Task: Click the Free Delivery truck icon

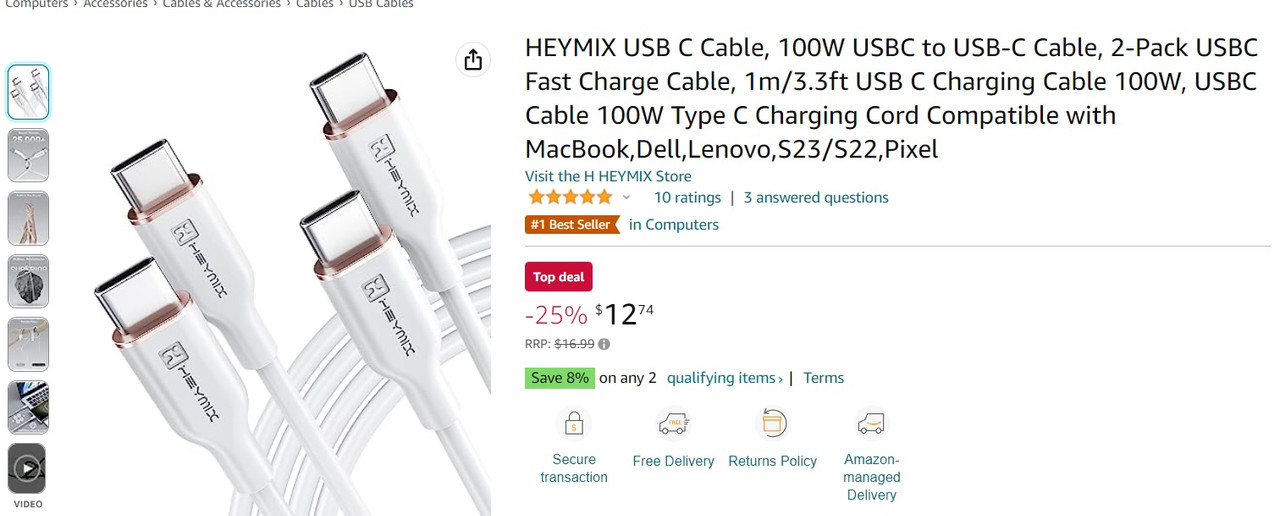Action: (673, 424)
